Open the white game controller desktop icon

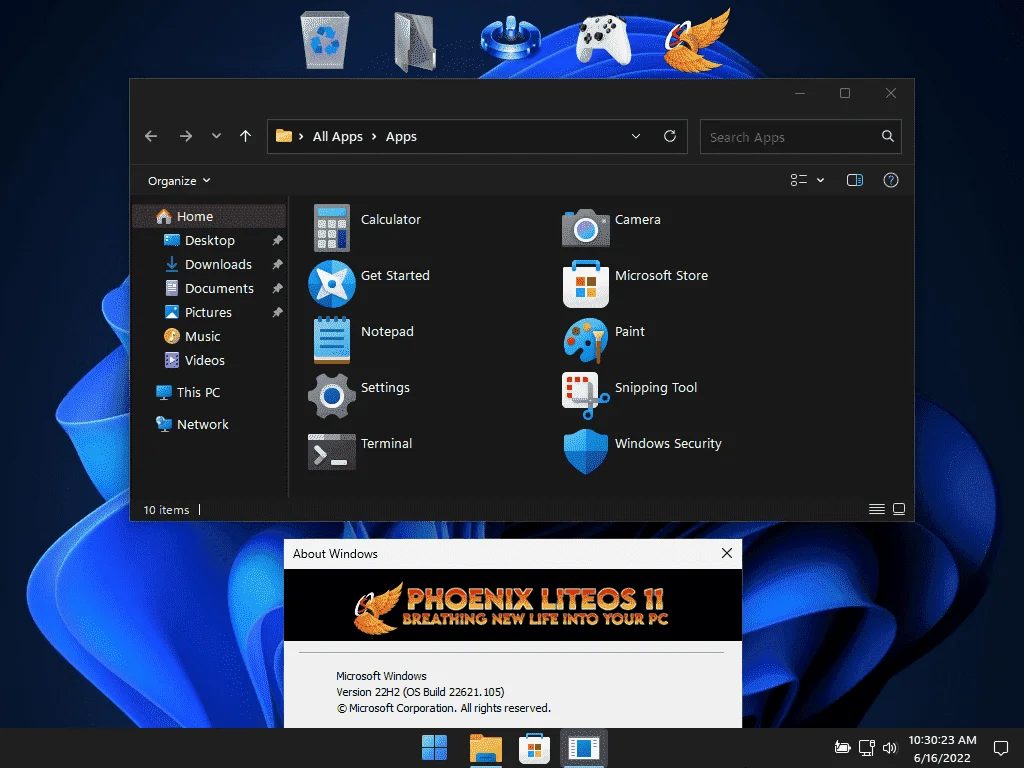(603, 40)
